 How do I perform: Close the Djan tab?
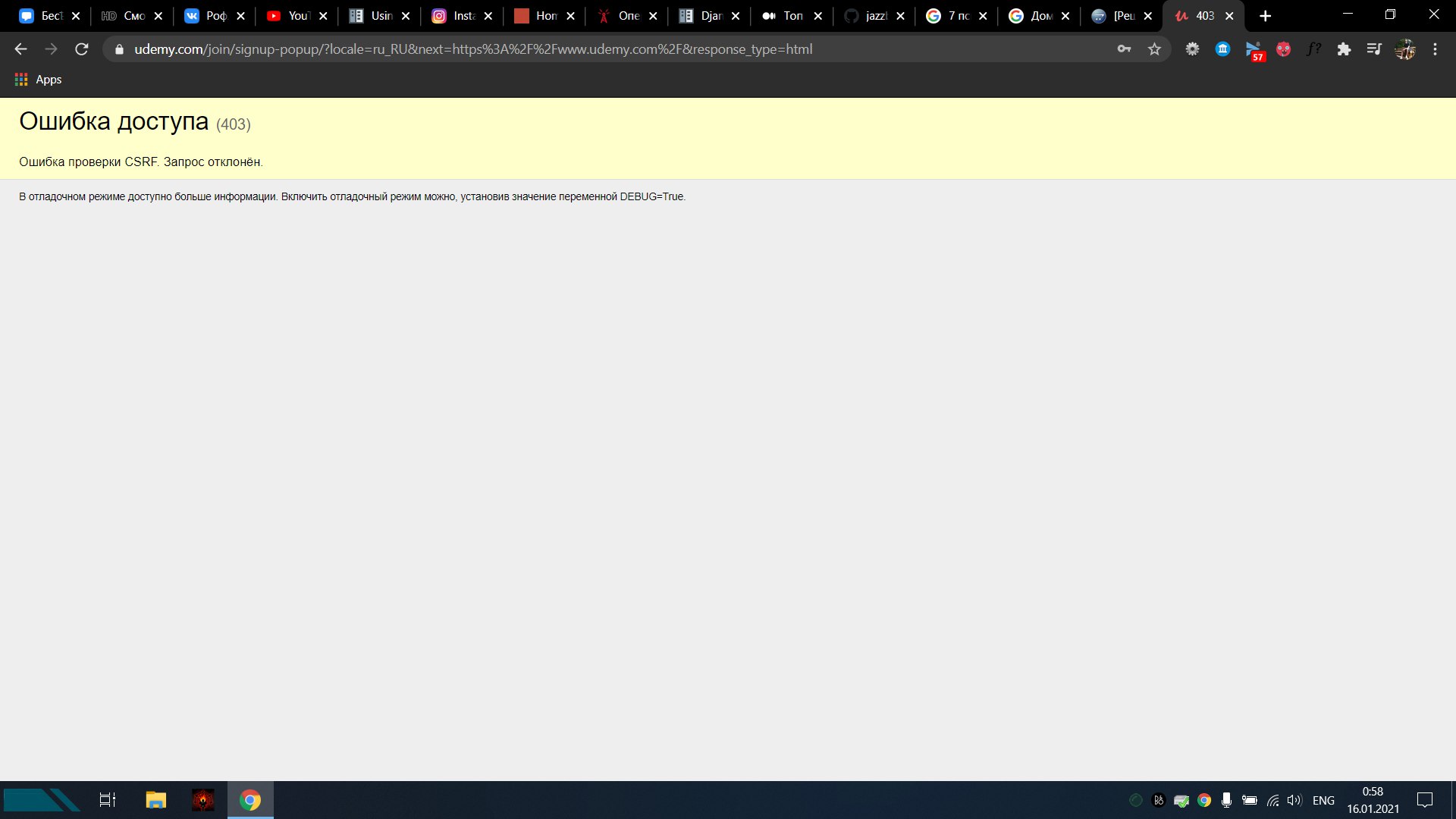pyautogui.click(x=736, y=16)
